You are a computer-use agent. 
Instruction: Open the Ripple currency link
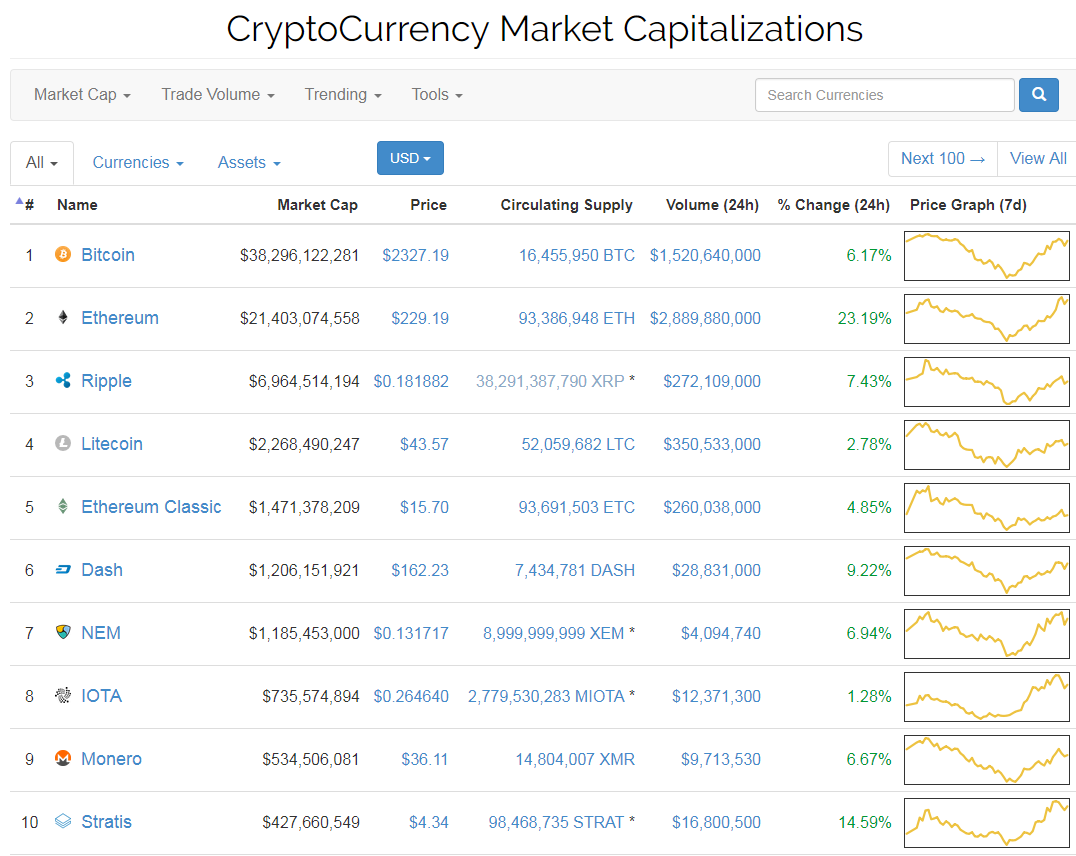[x=106, y=381]
